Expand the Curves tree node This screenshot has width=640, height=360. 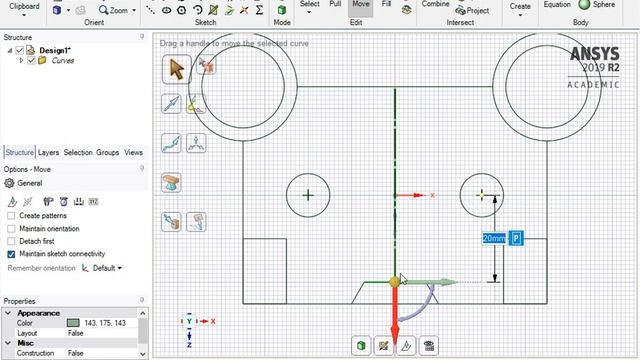(x=21, y=60)
